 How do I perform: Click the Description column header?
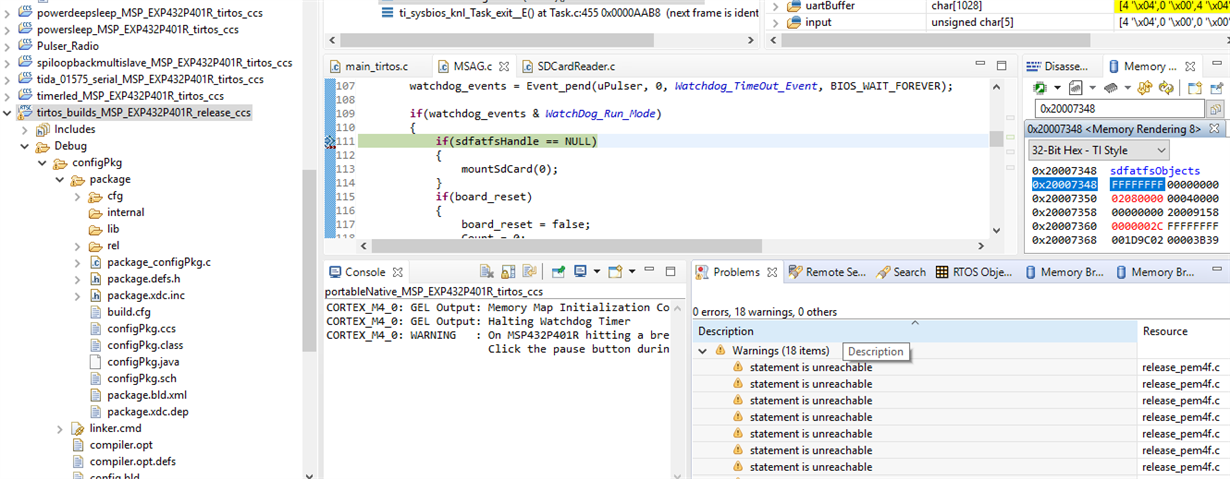tap(726, 331)
